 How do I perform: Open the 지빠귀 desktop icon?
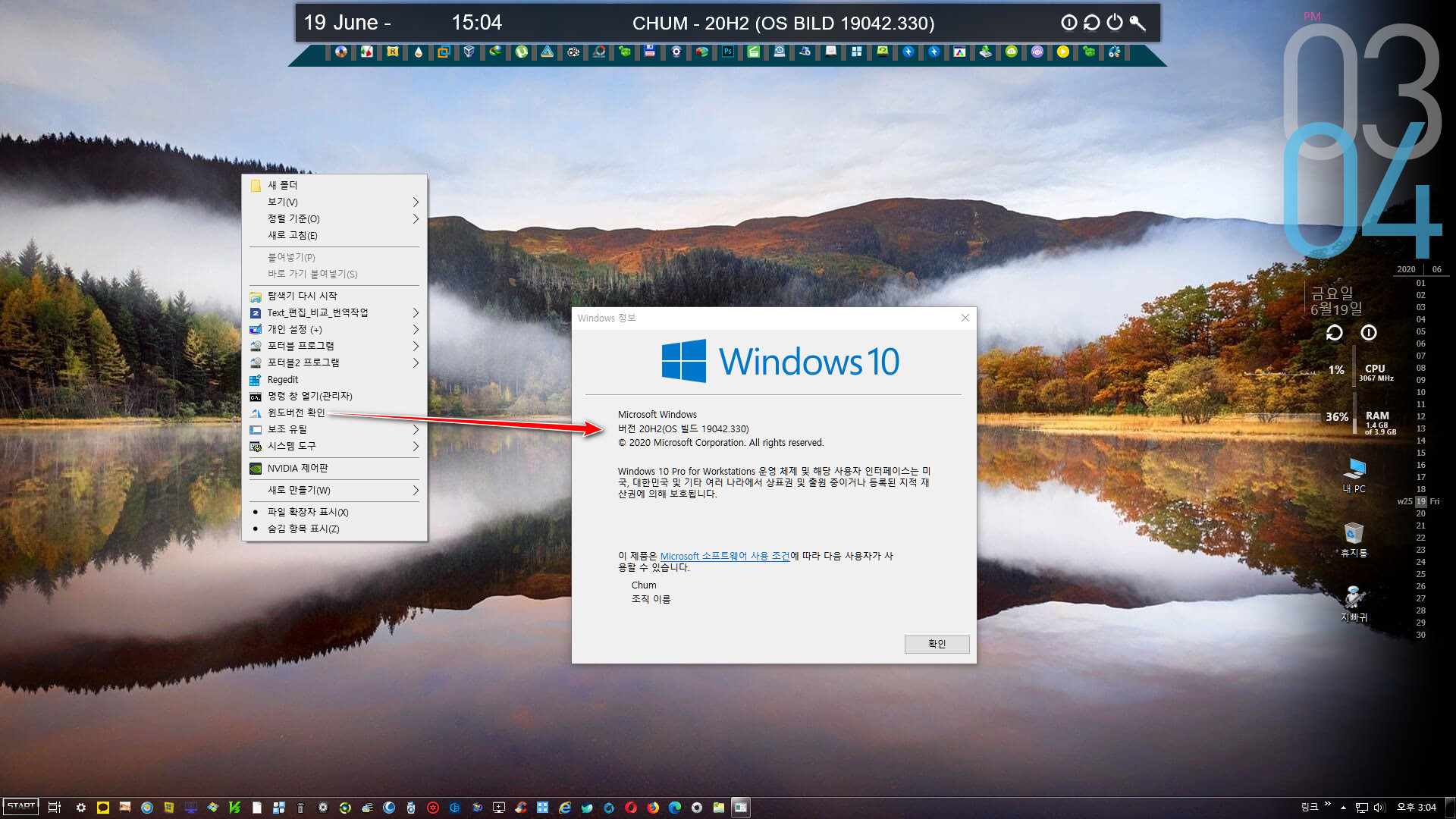[x=1354, y=604]
